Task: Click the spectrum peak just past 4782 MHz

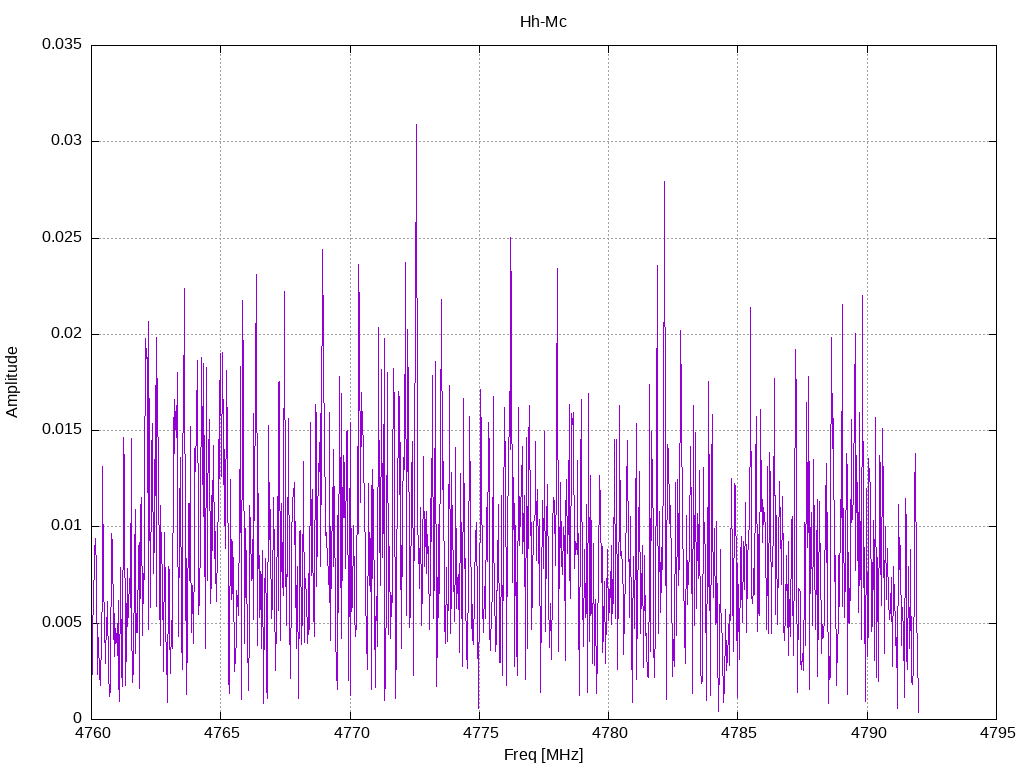Action: 664,183
